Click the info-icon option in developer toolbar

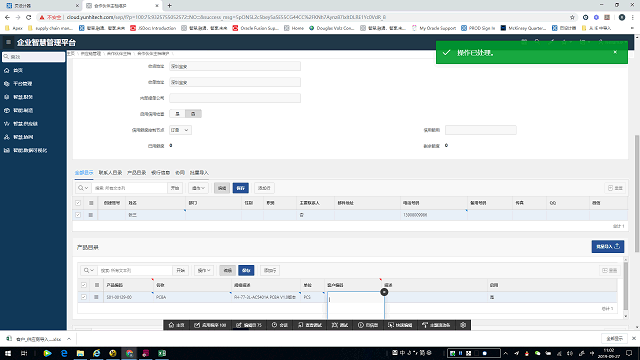click(x=368, y=325)
